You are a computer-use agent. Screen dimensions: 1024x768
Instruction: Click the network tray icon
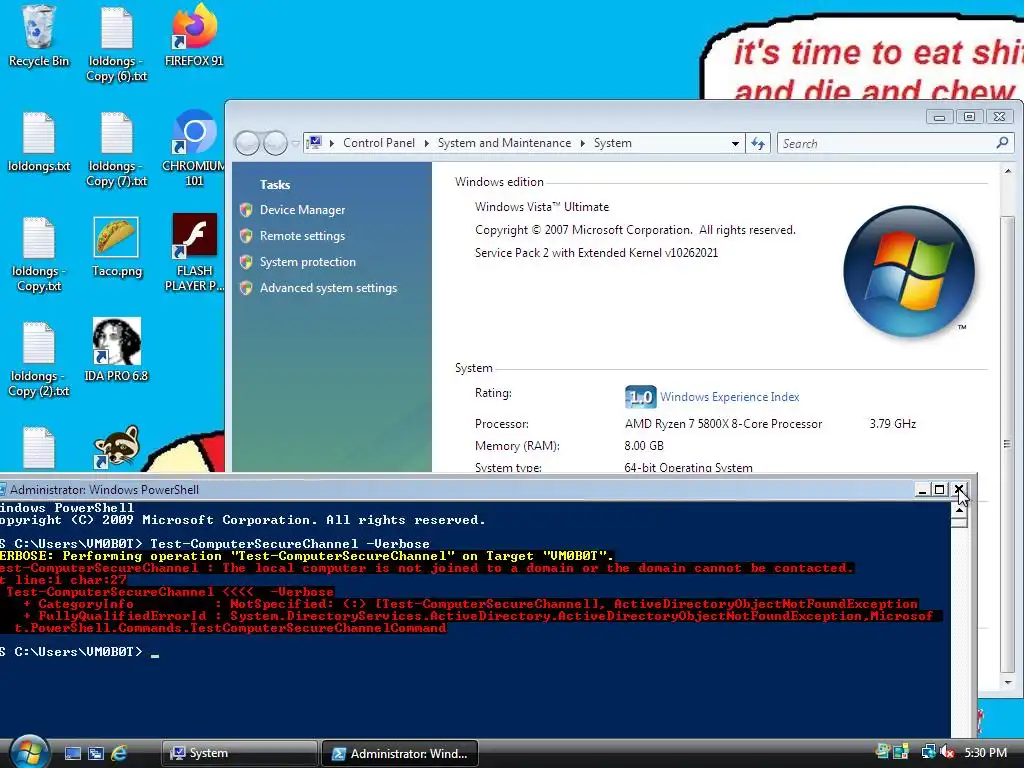tap(928, 752)
